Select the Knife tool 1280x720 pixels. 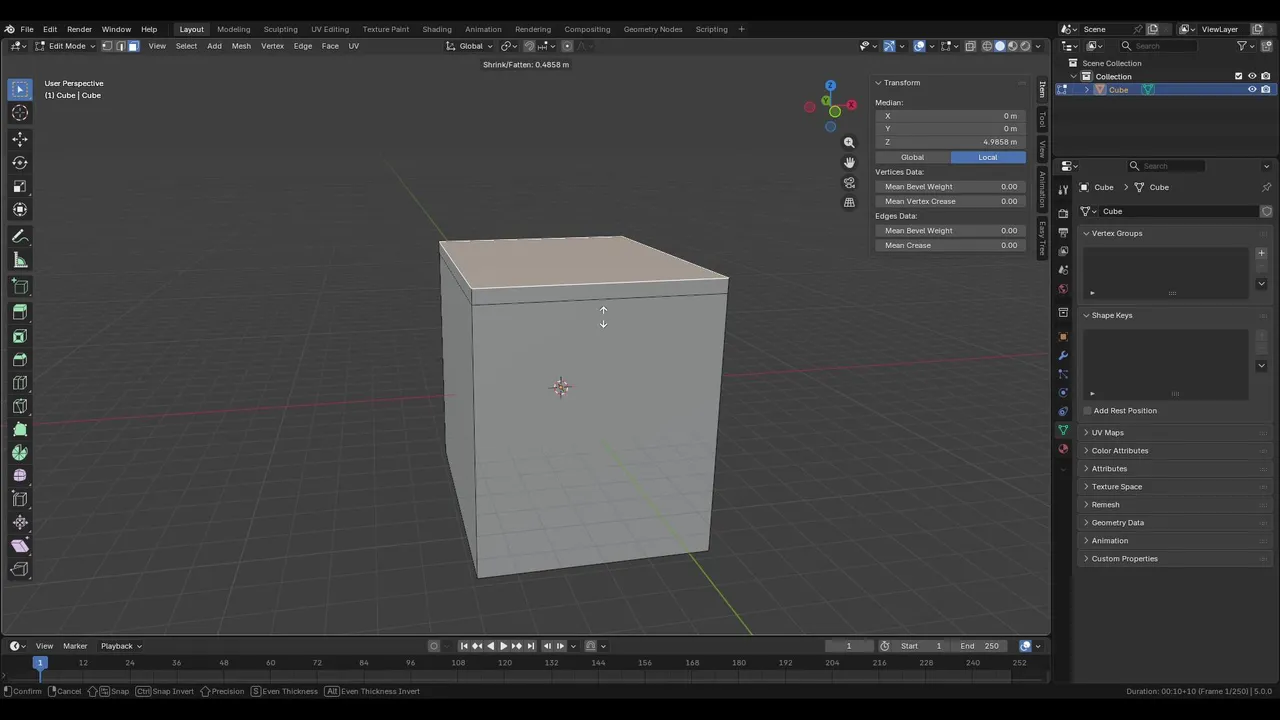pos(20,406)
